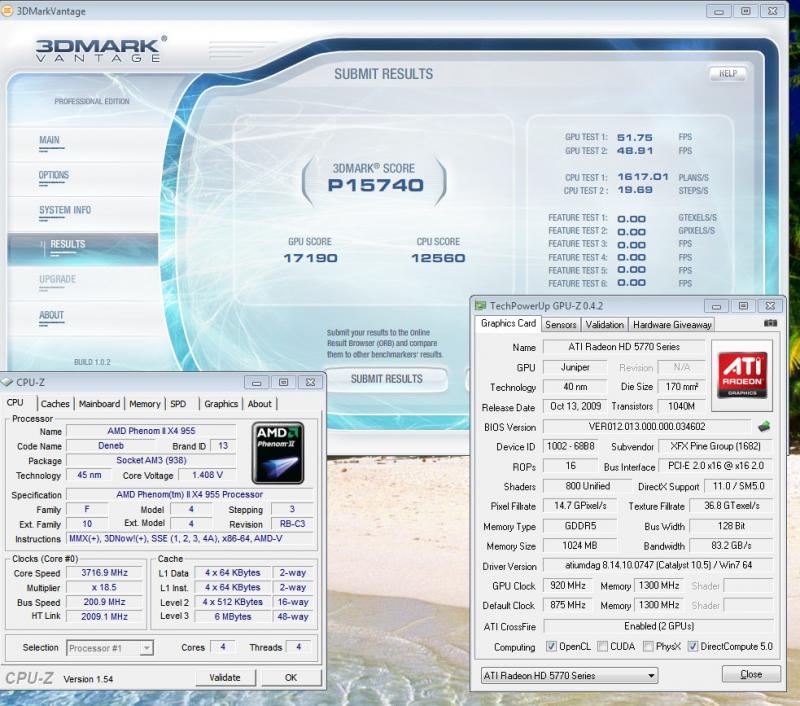
Task: Click the ATI CrossFire status field
Action: click(x=658, y=626)
